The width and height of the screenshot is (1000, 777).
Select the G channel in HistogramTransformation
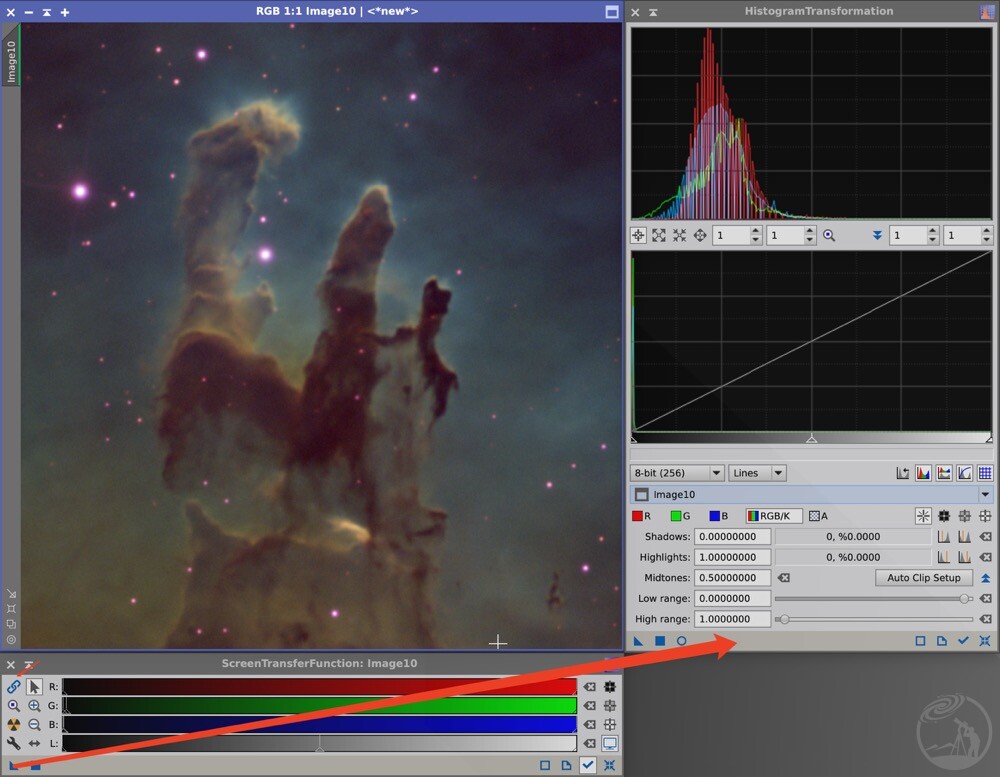pos(680,516)
